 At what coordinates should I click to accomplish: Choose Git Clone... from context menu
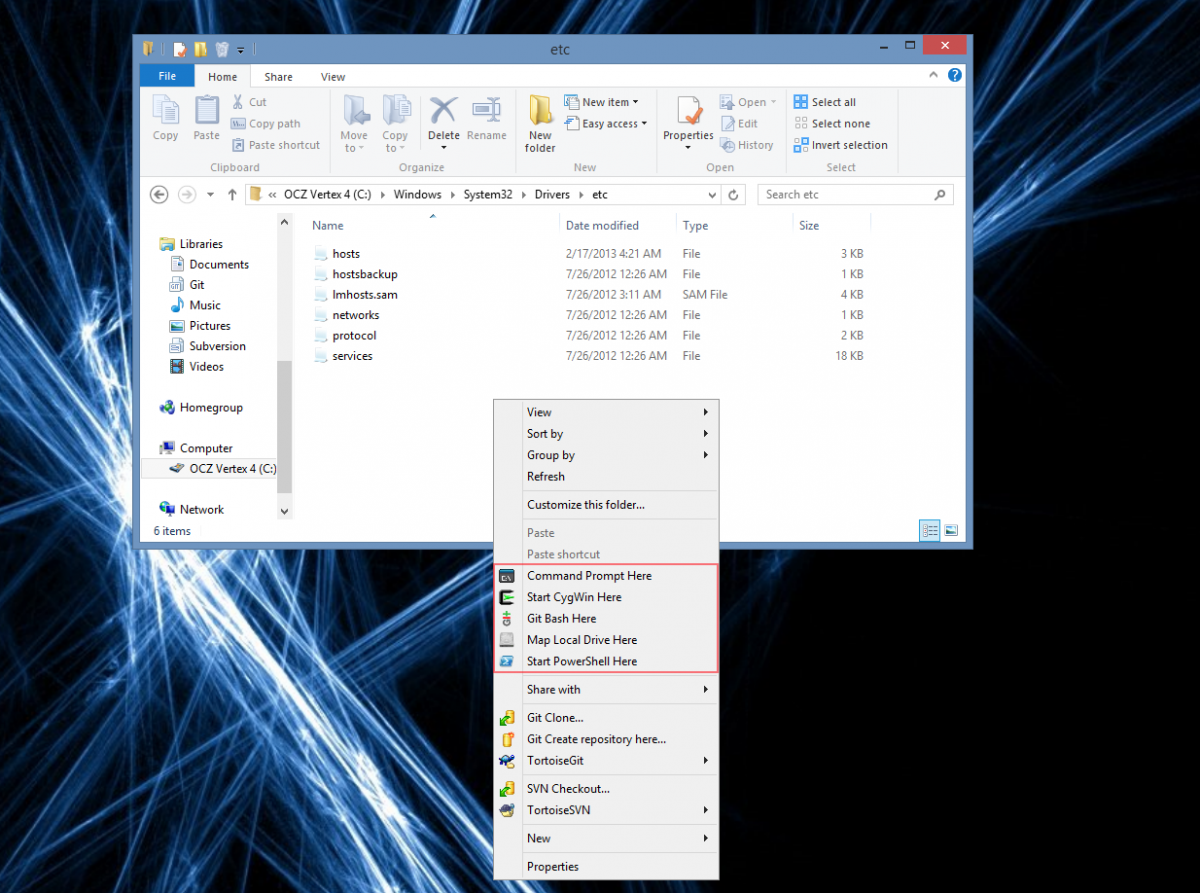(606, 718)
